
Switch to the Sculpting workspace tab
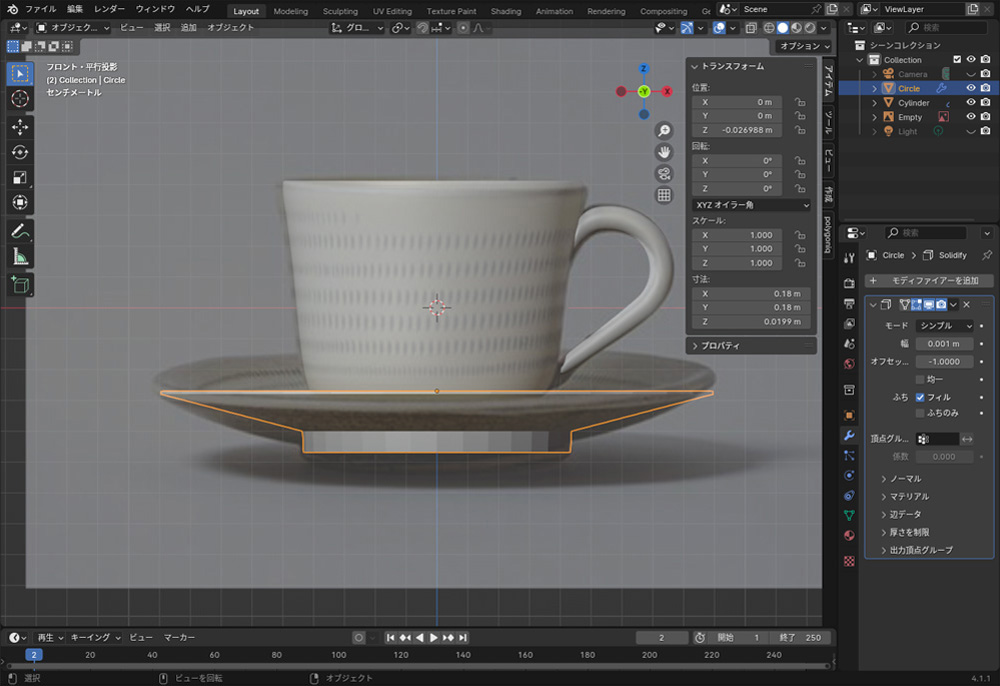pos(340,11)
